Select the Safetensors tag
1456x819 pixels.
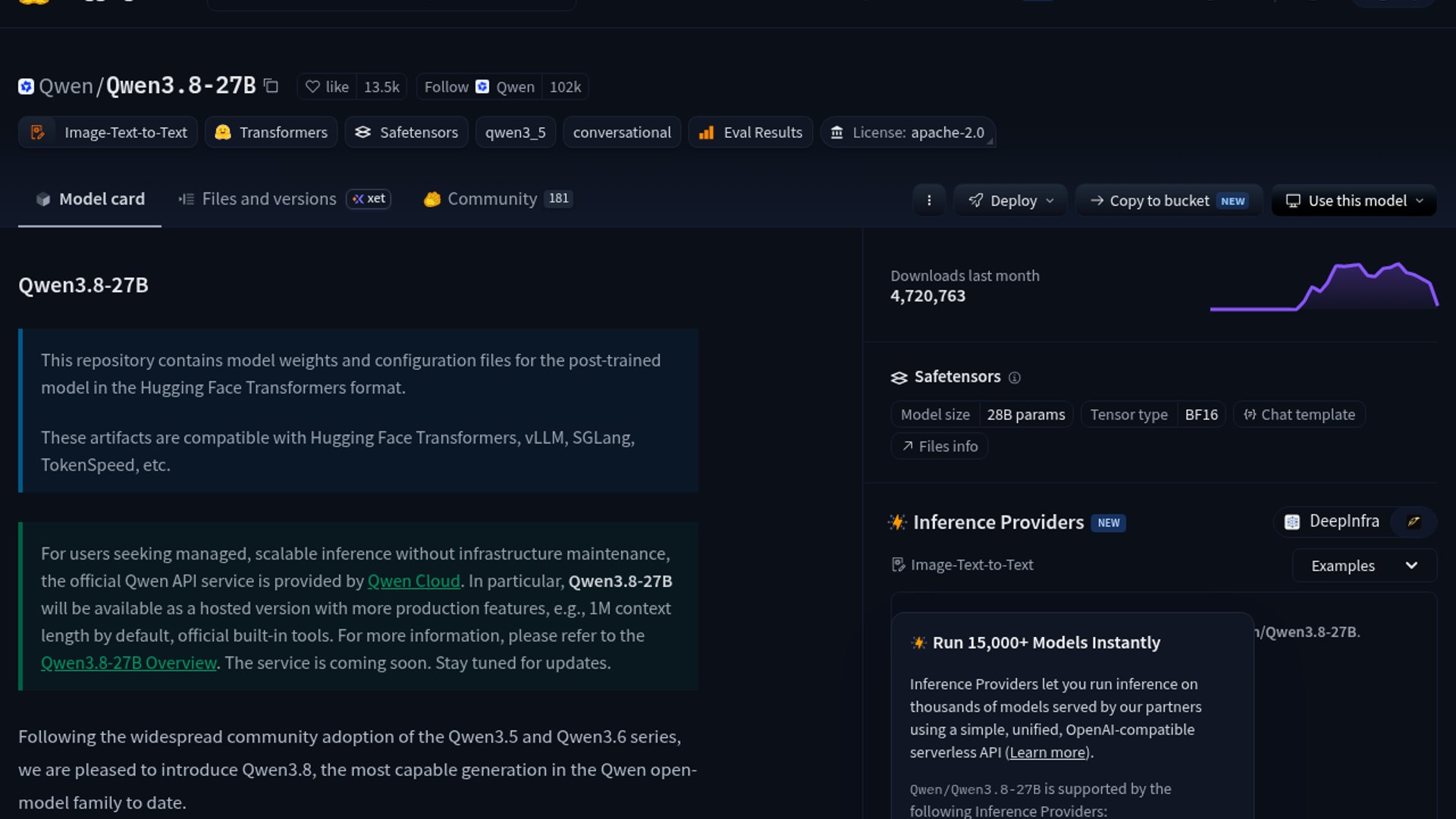click(406, 133)
